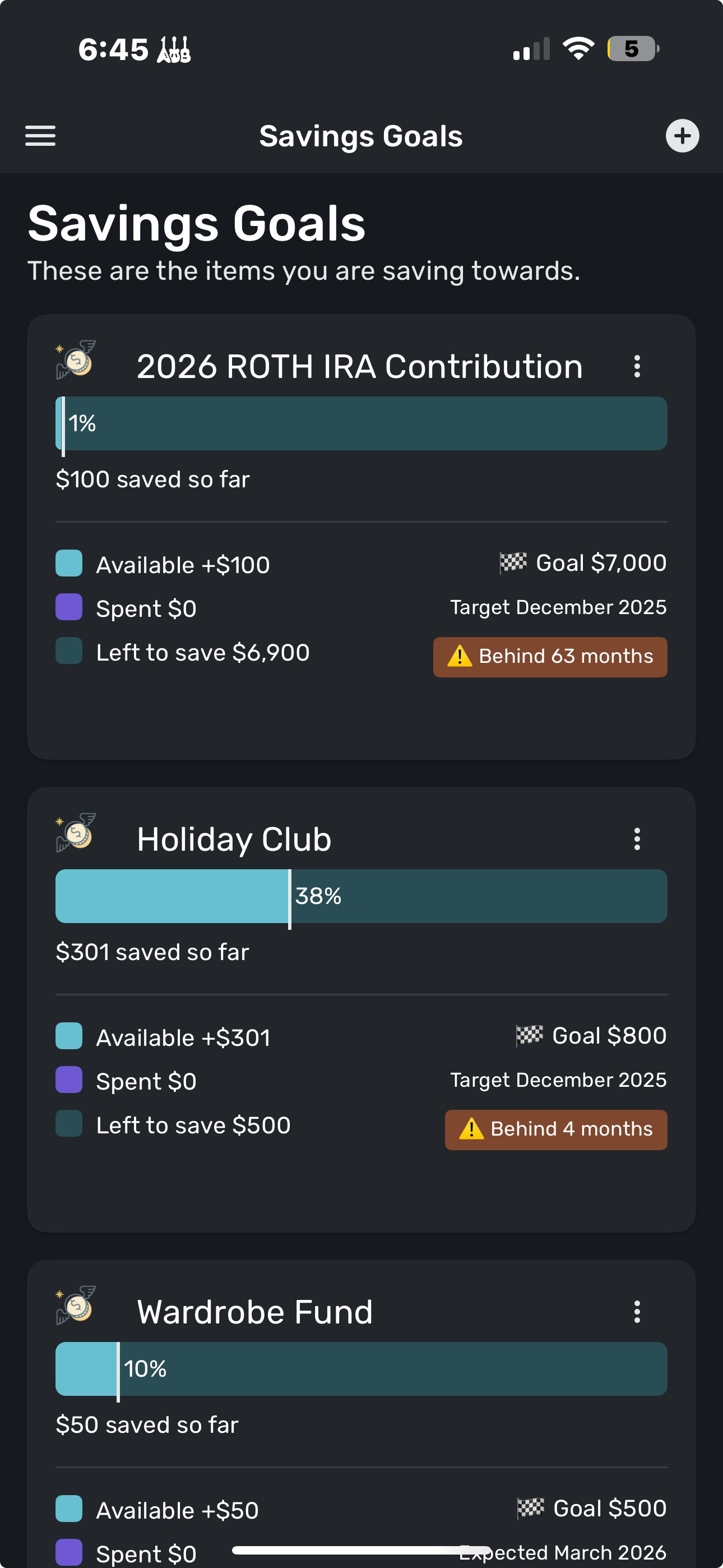
Task: Tap the Wi-Fi status icon
Action: tap(577, 49)
